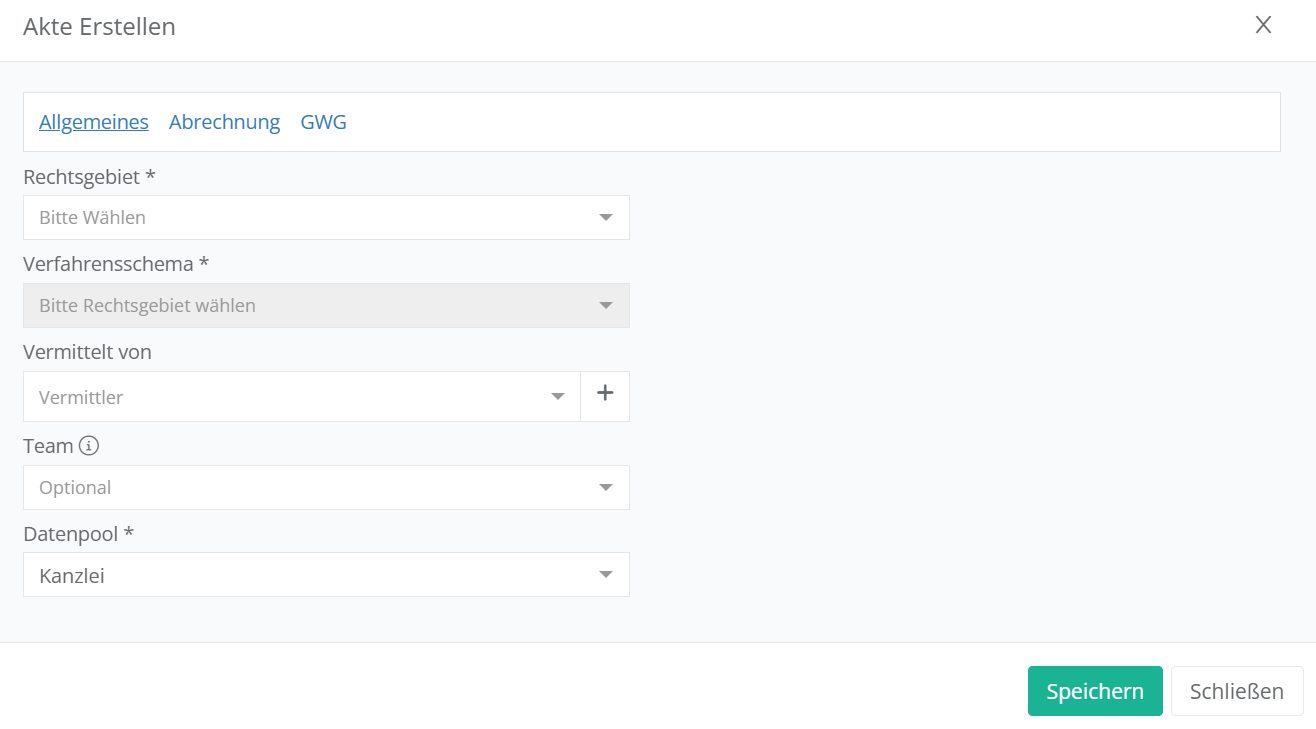Click the Team dropdown arrow
This screenshot has height=729, width=1316.
605,488
